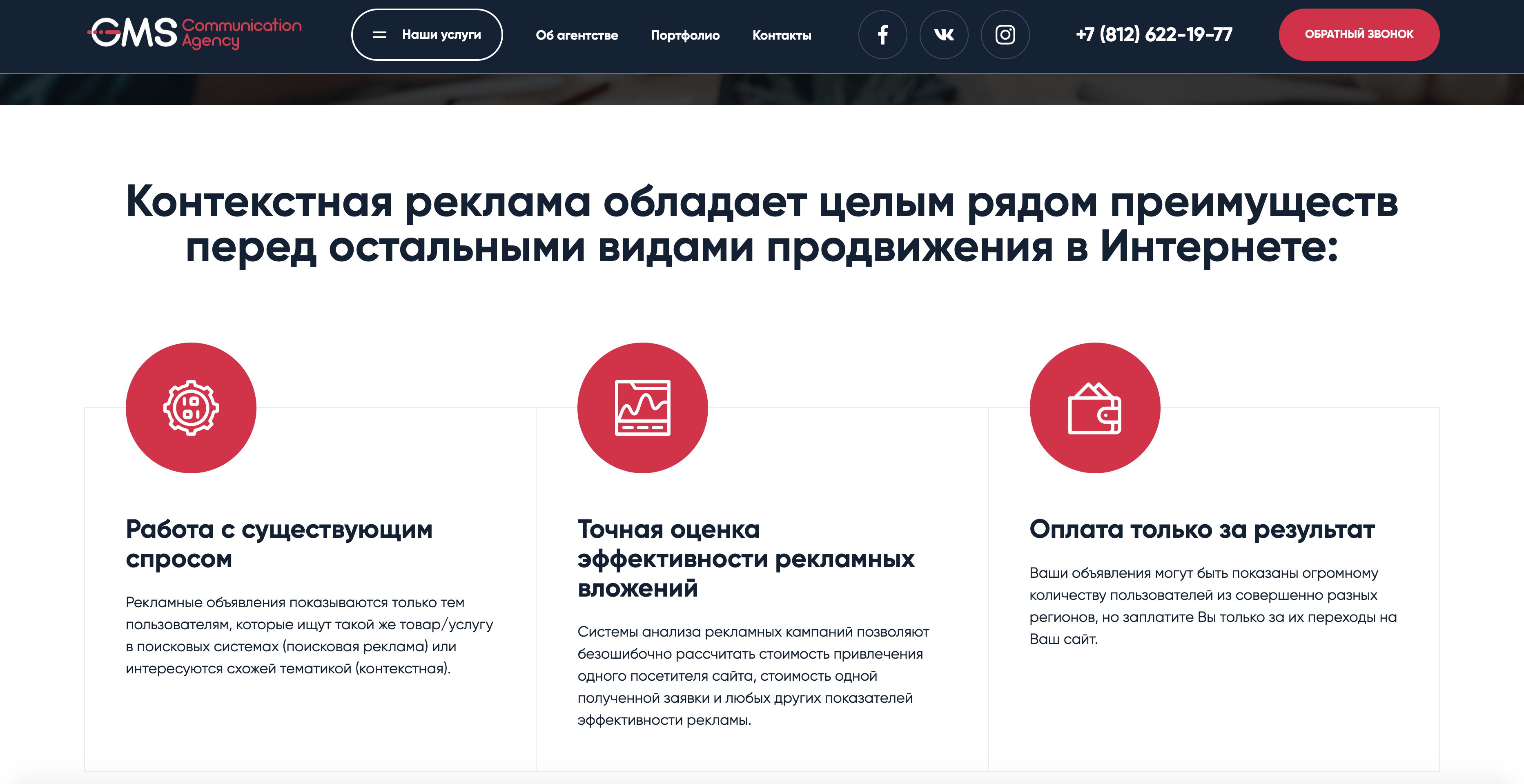Screen dimensions: 1524x784
Task: Click paragraph starting Ваши объявления могут быть показаны
Action: [1213, 606]
